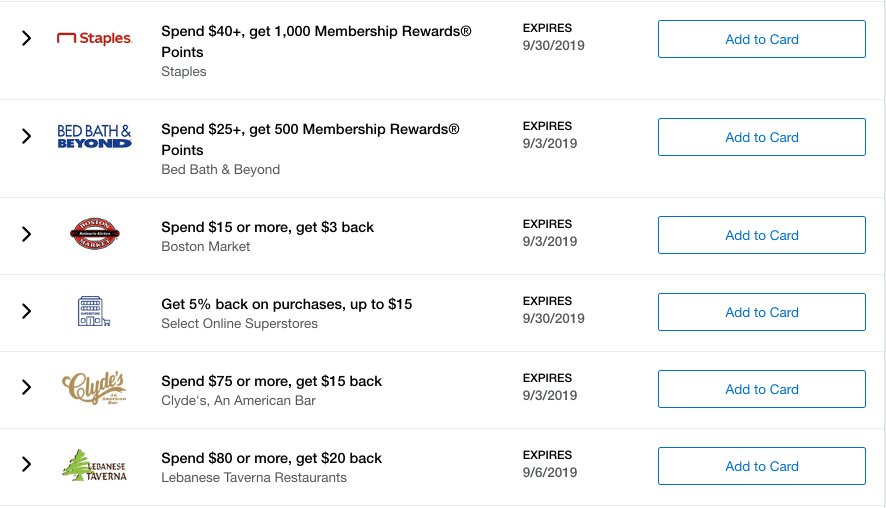The image size is (886, 508).
Task: Click the Clyde's restaurant logo
Action: click(x=94, y=388)
